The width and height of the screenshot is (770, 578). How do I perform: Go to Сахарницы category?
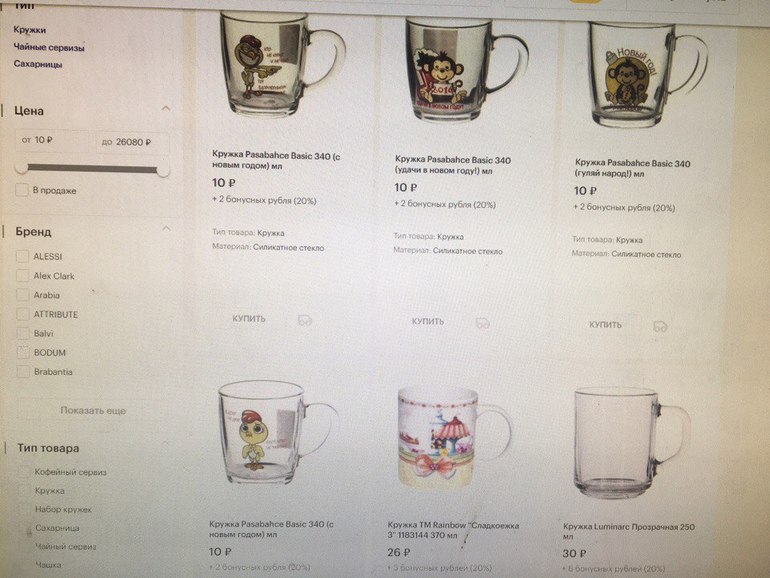(x=38, y=64)
